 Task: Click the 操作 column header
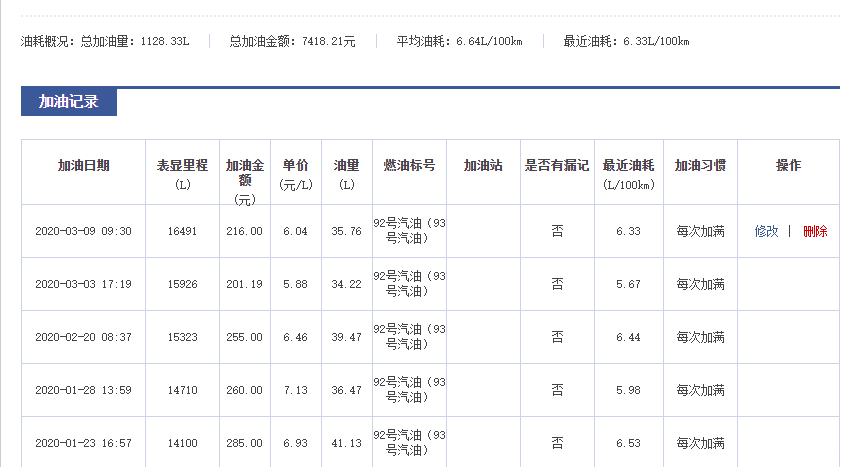tap(788, 166)
